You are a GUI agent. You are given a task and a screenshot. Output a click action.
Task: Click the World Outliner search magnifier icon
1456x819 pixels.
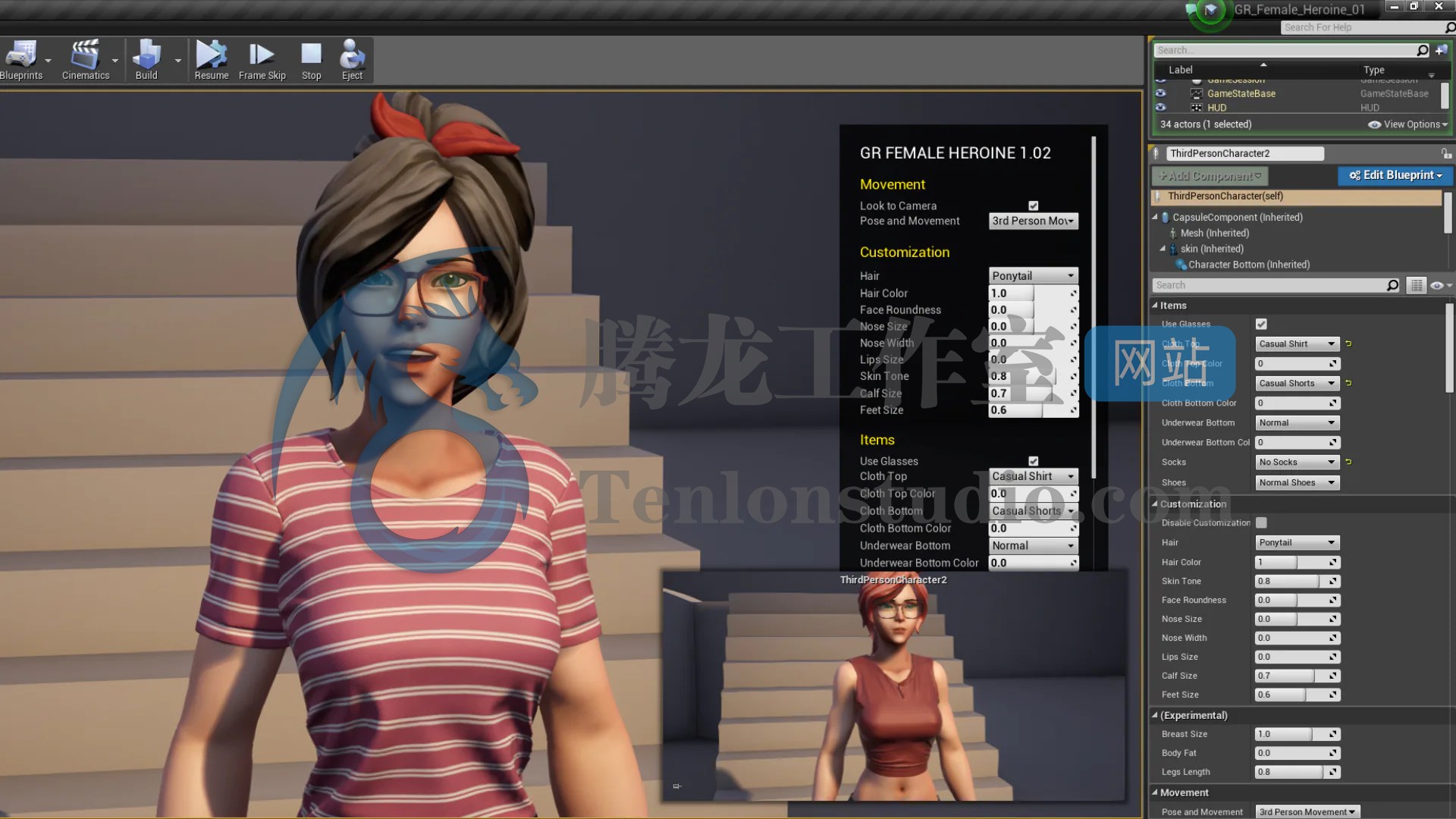coord(1423,50)
